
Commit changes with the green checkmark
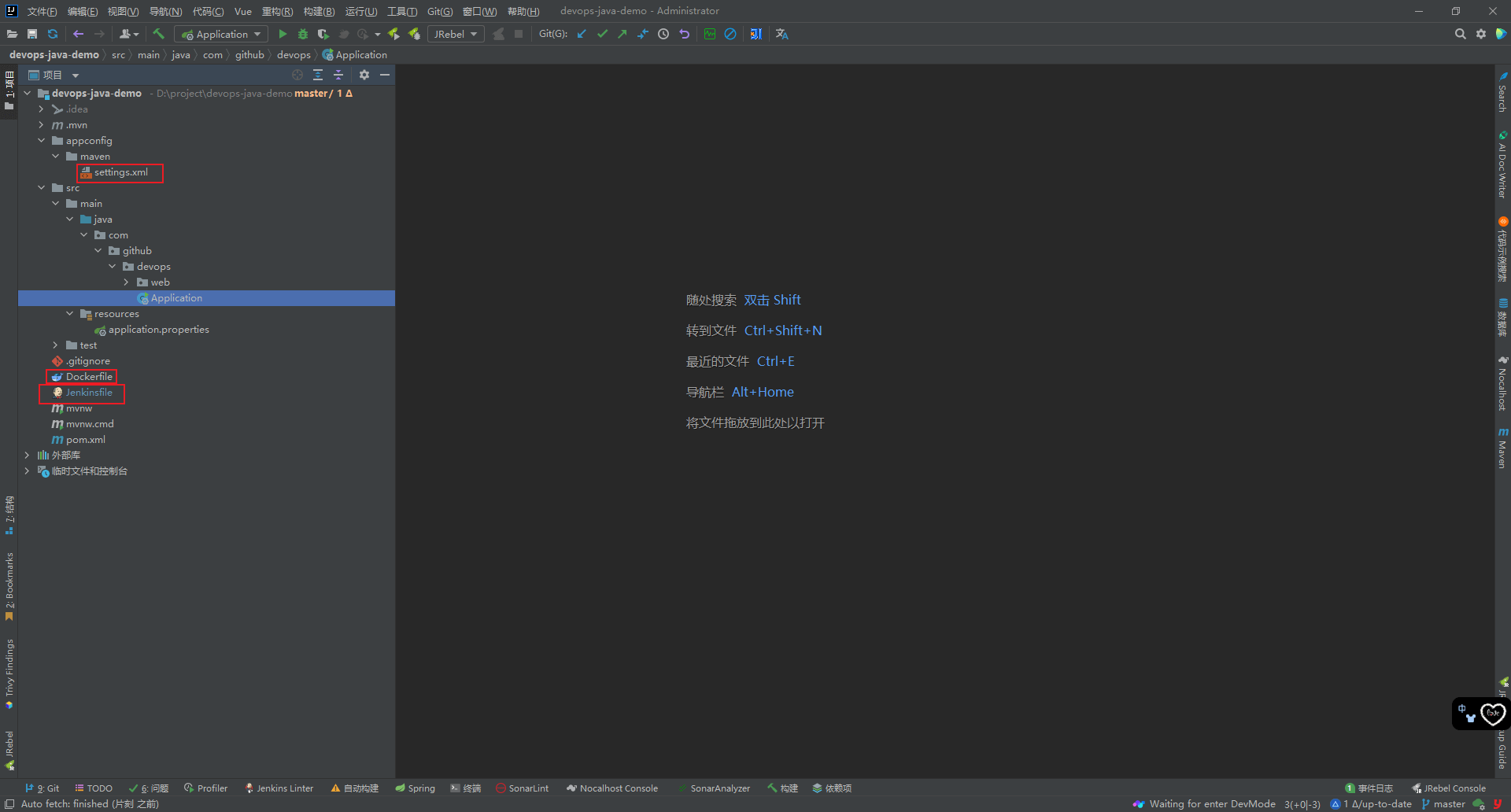click(602, 34)
